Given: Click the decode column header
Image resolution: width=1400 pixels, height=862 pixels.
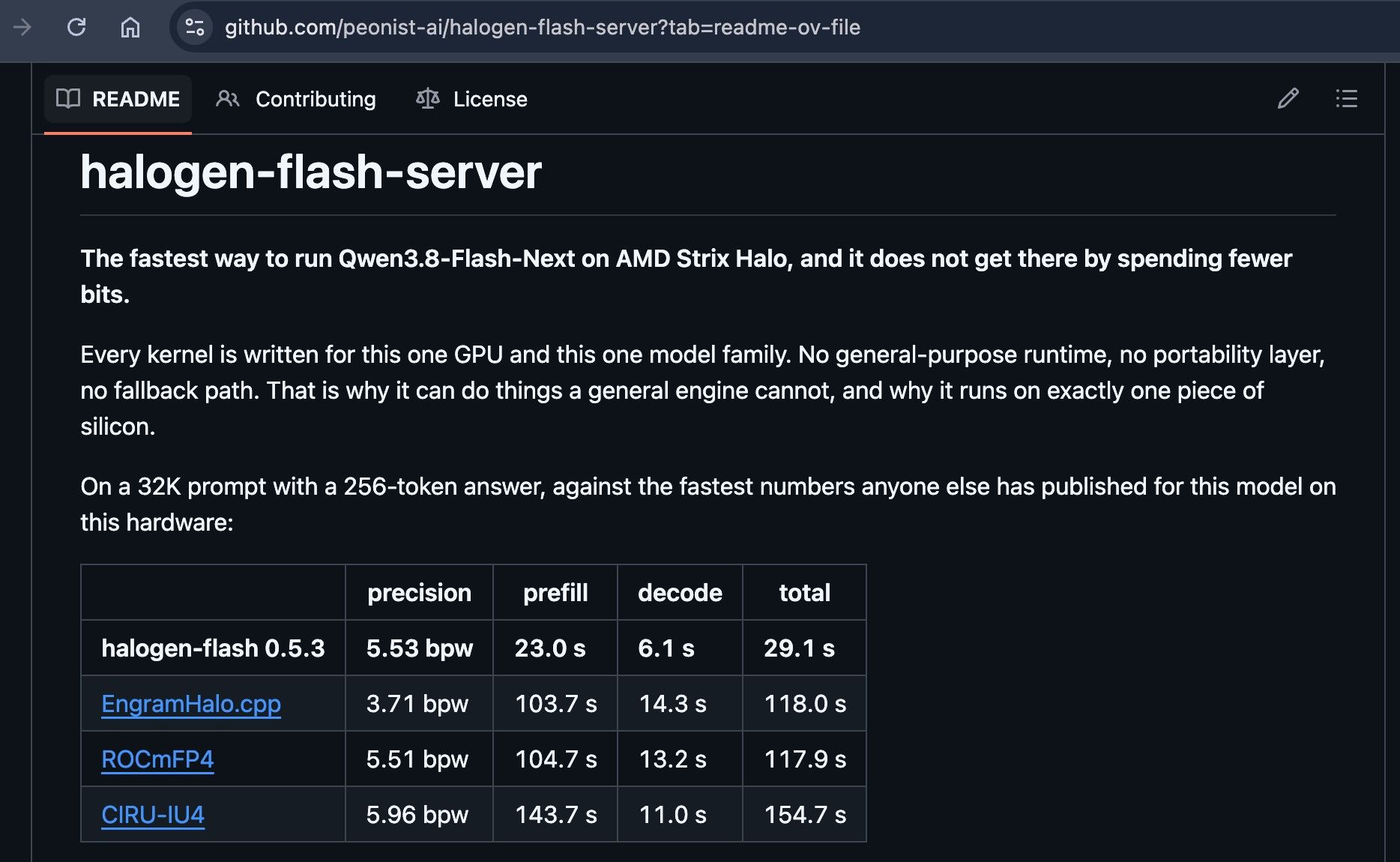Looking at the screenshot, I should point(680,593).
